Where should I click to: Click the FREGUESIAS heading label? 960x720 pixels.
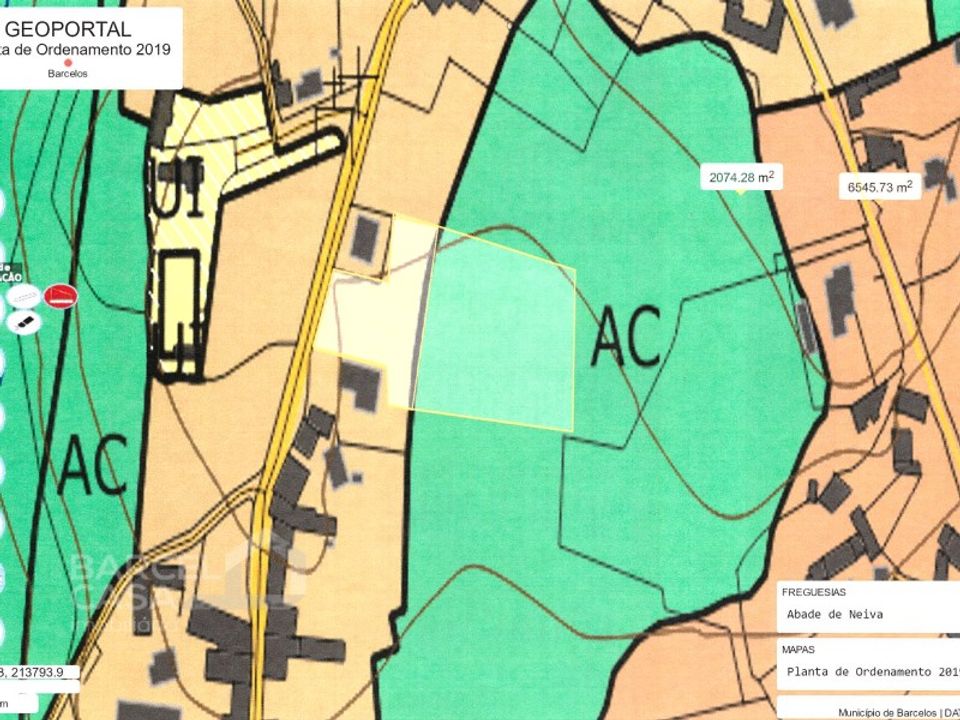click(814, 592)
